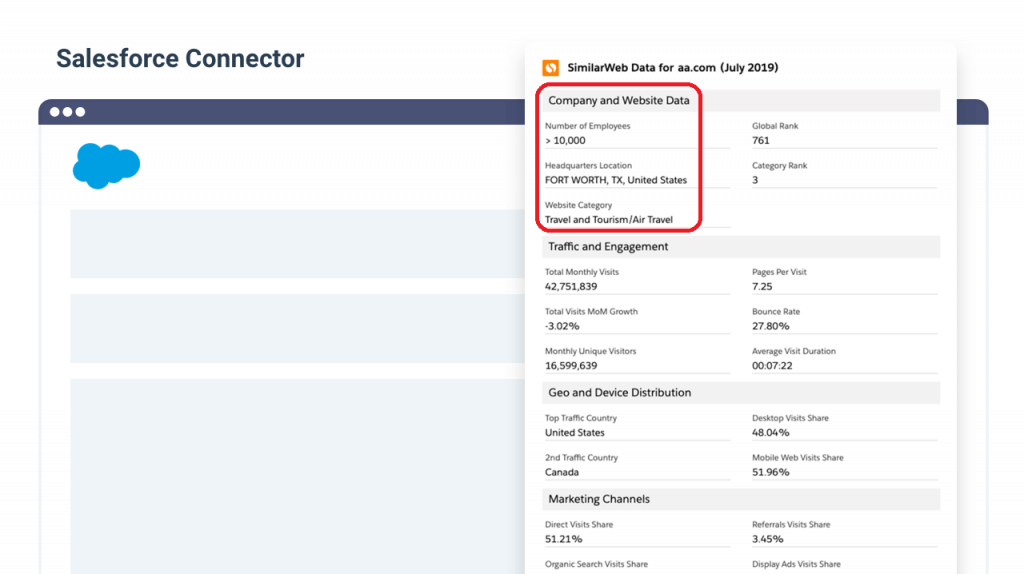Click the Organic Search Visits Share label
Viewport: 1024px width, 574px height.
click(x=596, y=564)
